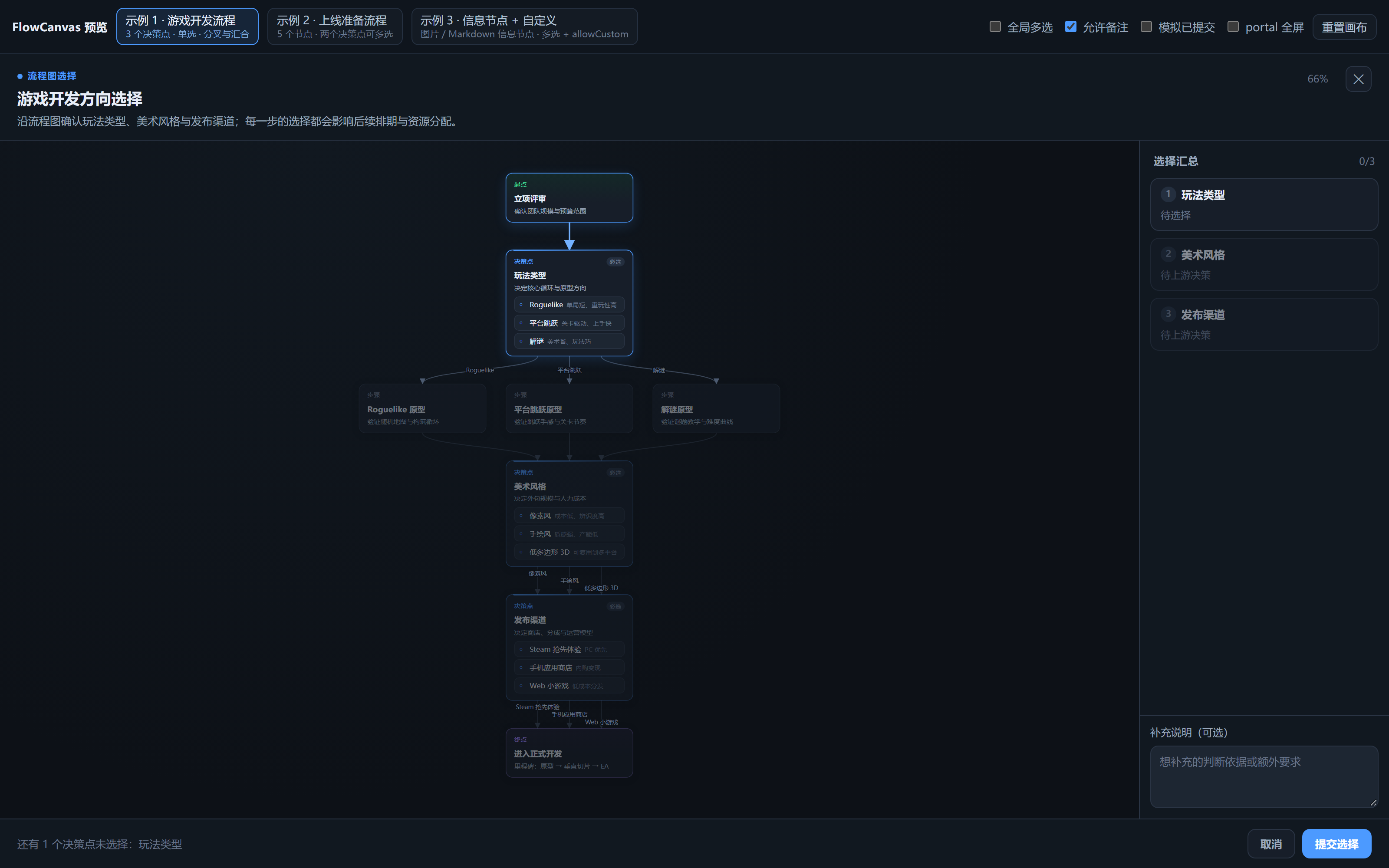Open summary card 2 美术风格
1389x868 pixels.
(1264, 264)
